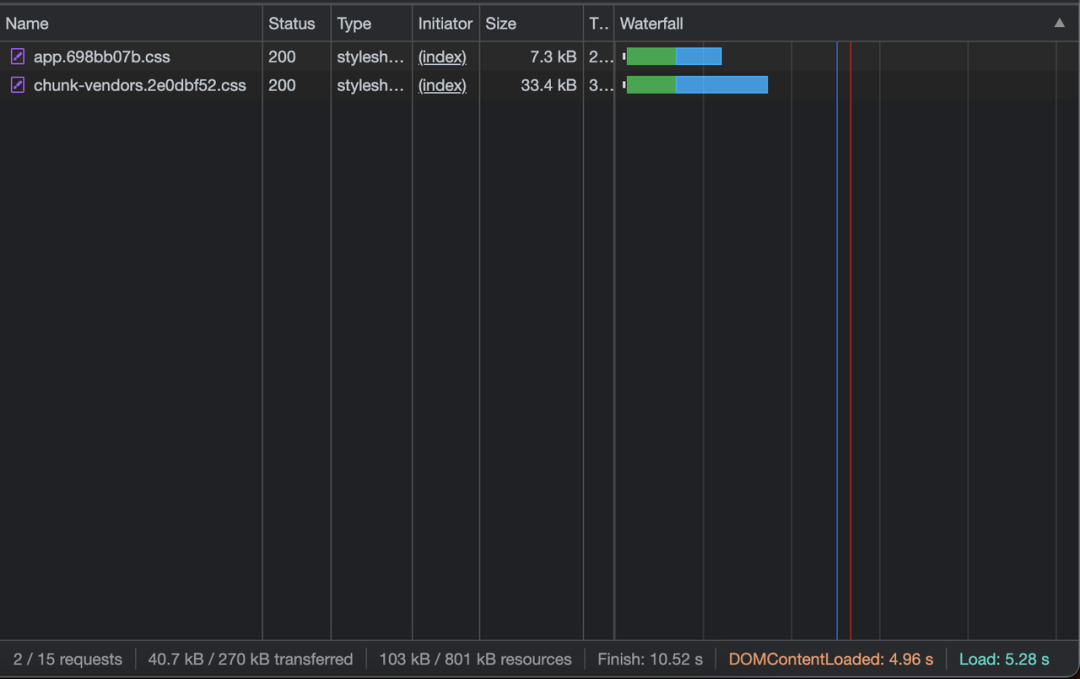The image size is (1080, 679).
Task: Select the chunk-vendors.2e0dbf52.css request row name
Action: click(140, 85)
